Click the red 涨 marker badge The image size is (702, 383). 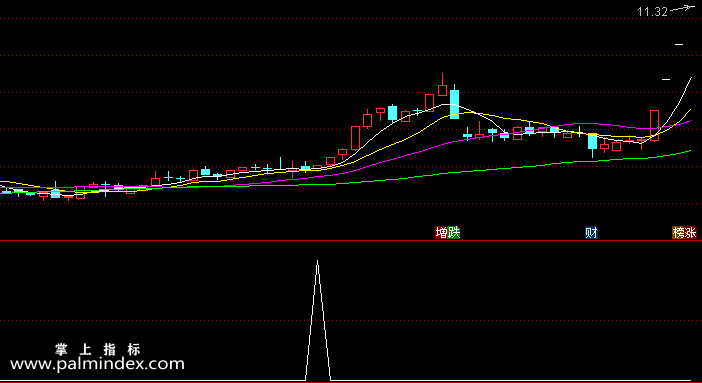(691, 232)
